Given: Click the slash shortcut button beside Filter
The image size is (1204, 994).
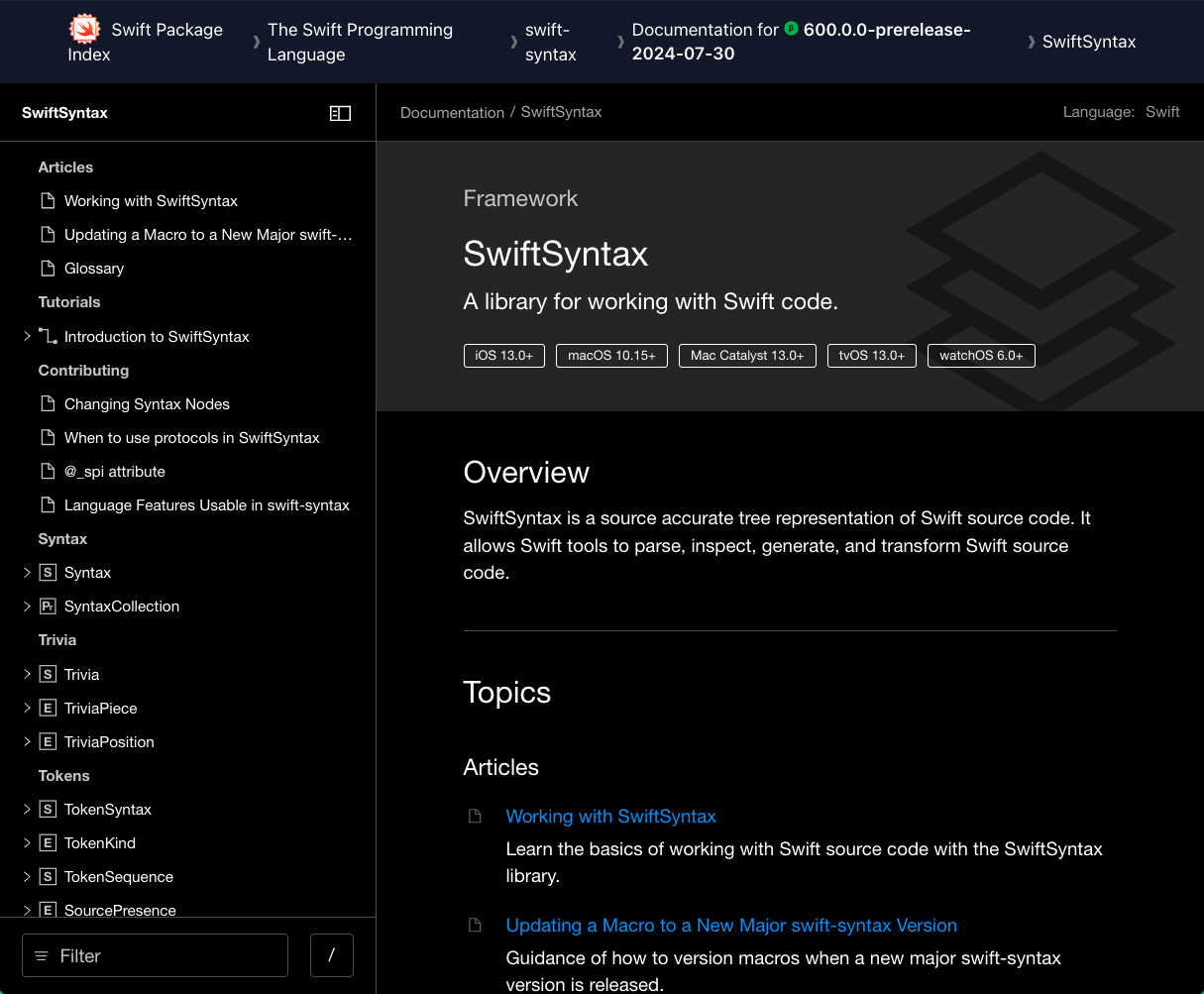Looking at the screenshot, I should click(x=332, y=955).
